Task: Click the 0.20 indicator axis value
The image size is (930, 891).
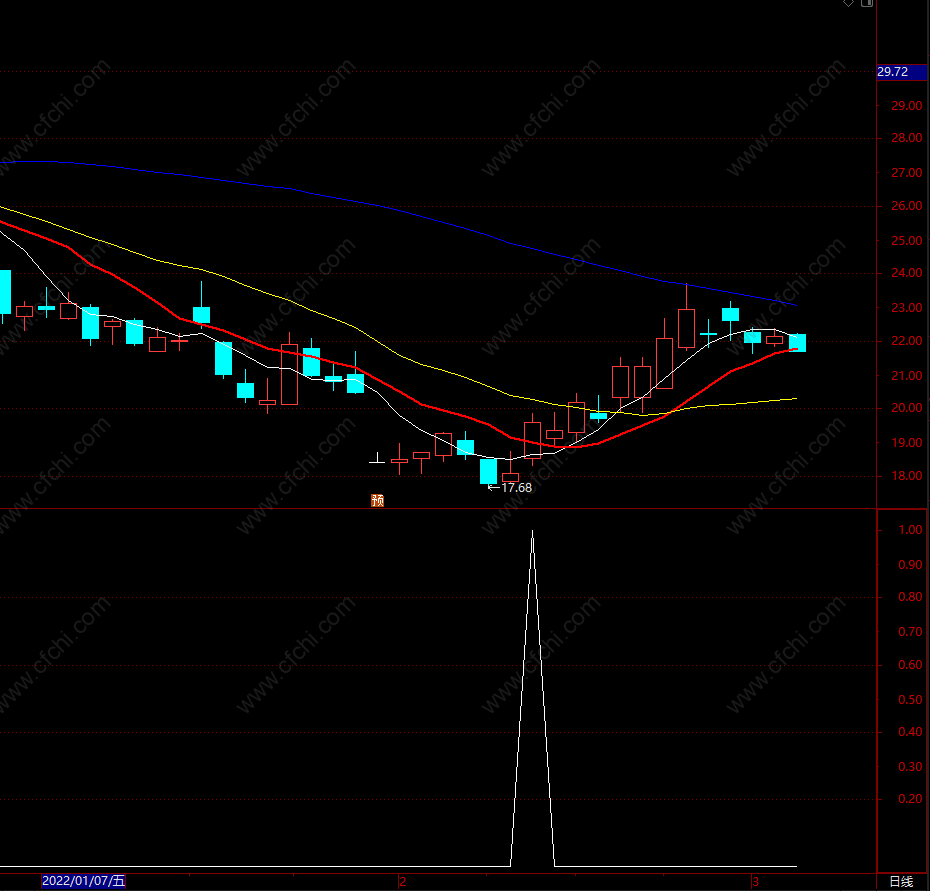Action: tap(910, 798)
